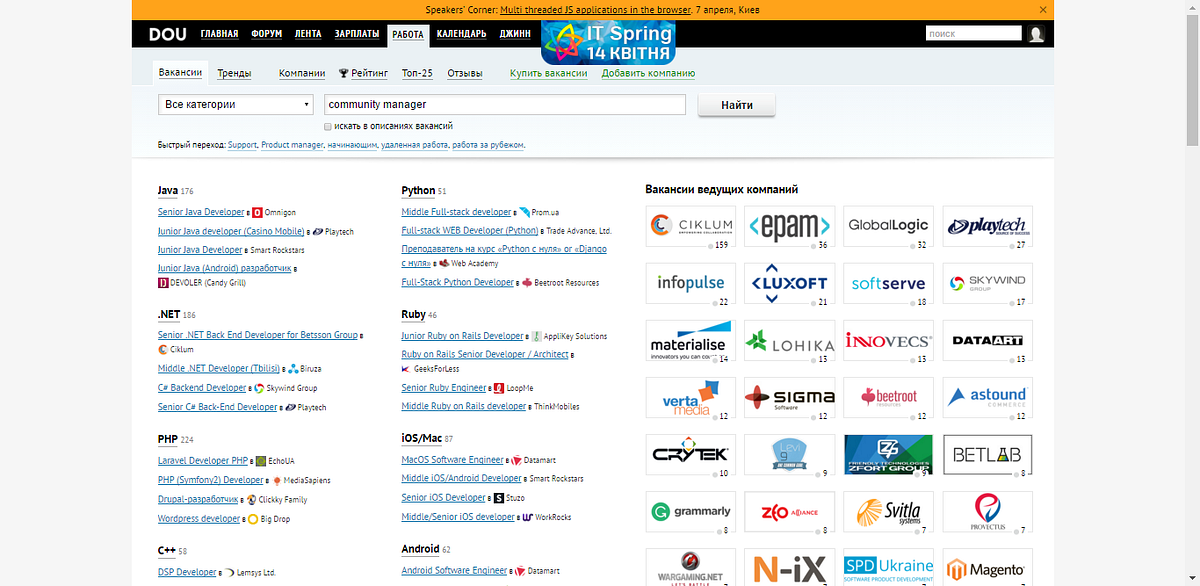Open the Отзывы tab
This screenshot has height=586, width=1200.
(465, 73)
